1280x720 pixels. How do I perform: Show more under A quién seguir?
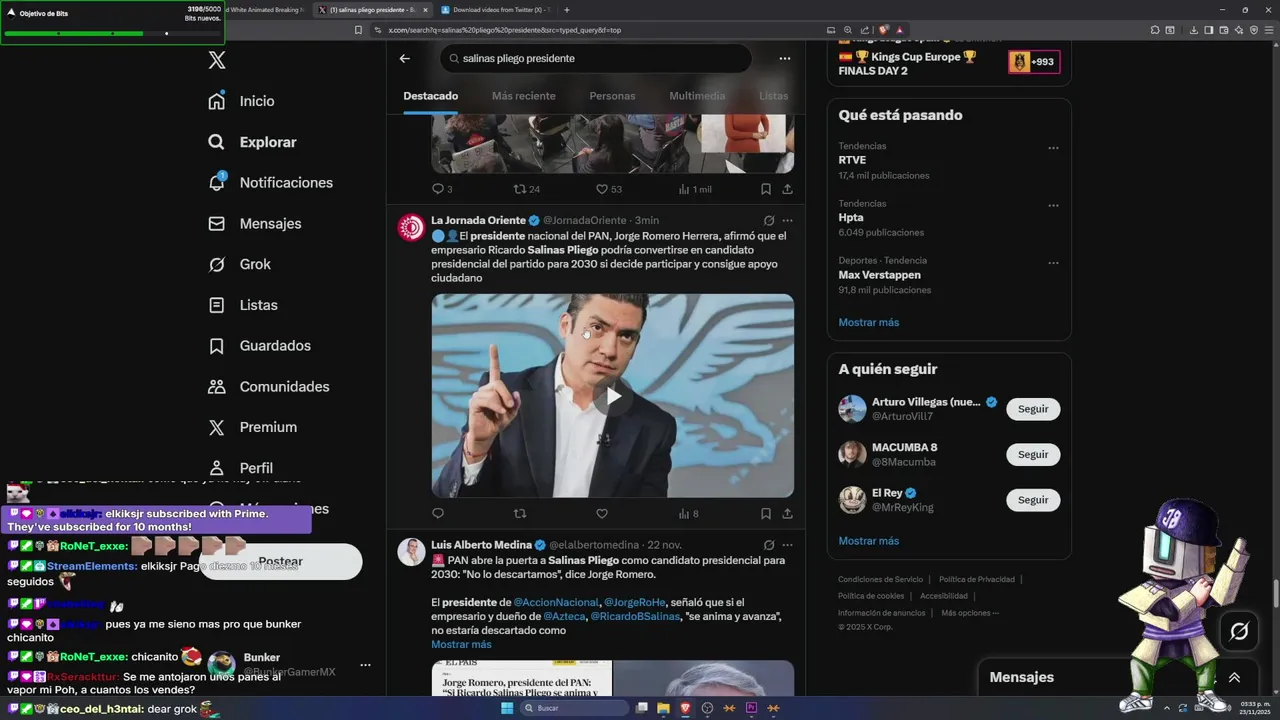pyautogui.click(x=869, y=541)
